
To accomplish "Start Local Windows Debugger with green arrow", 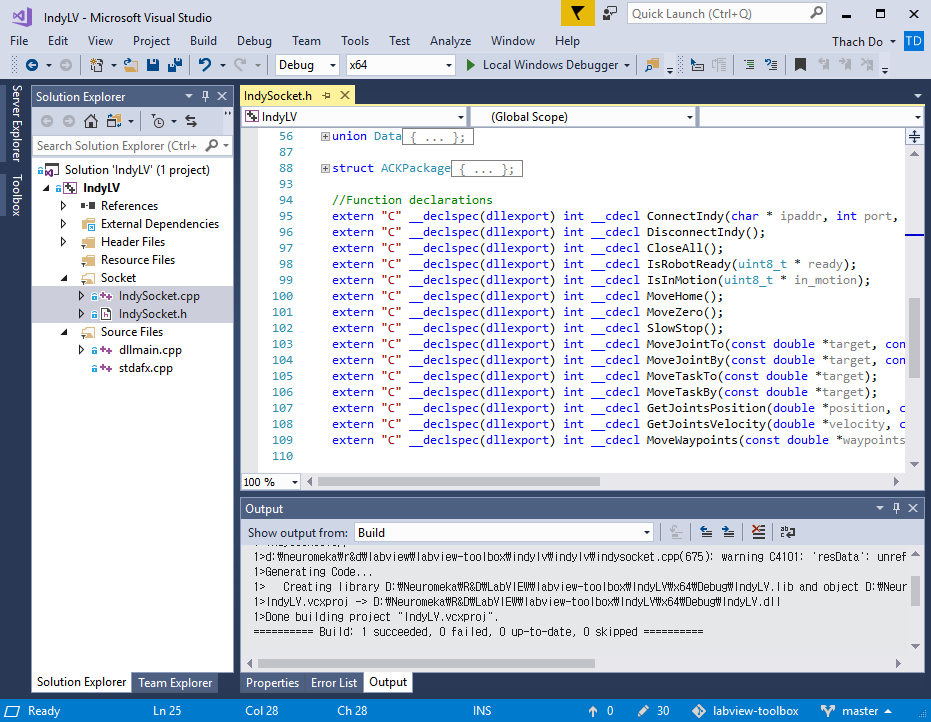I will click(470, 65).
